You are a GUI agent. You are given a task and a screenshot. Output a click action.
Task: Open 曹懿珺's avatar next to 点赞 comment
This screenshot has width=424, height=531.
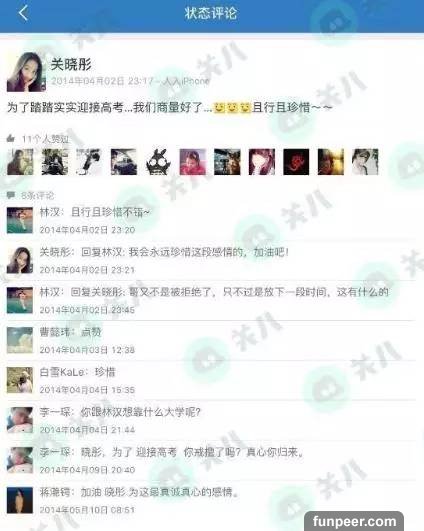[20, 340]
